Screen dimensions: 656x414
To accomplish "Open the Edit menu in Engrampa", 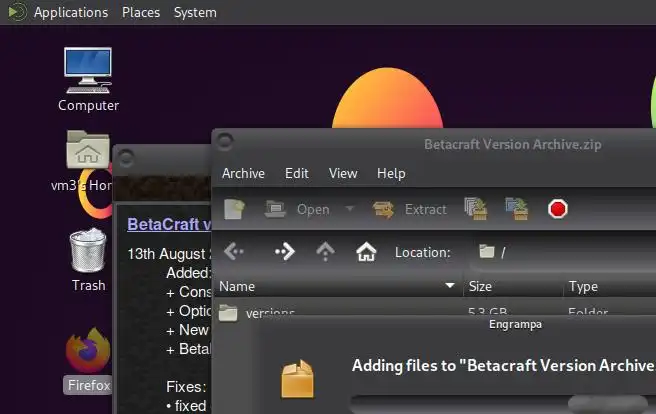I will pyautogui.click(x=297, y=173).
